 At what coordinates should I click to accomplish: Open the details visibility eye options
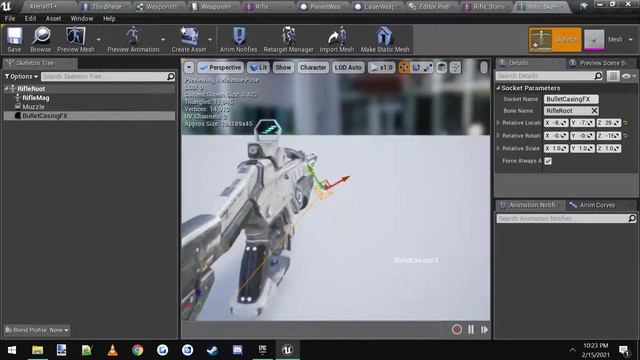coord(628,76)
